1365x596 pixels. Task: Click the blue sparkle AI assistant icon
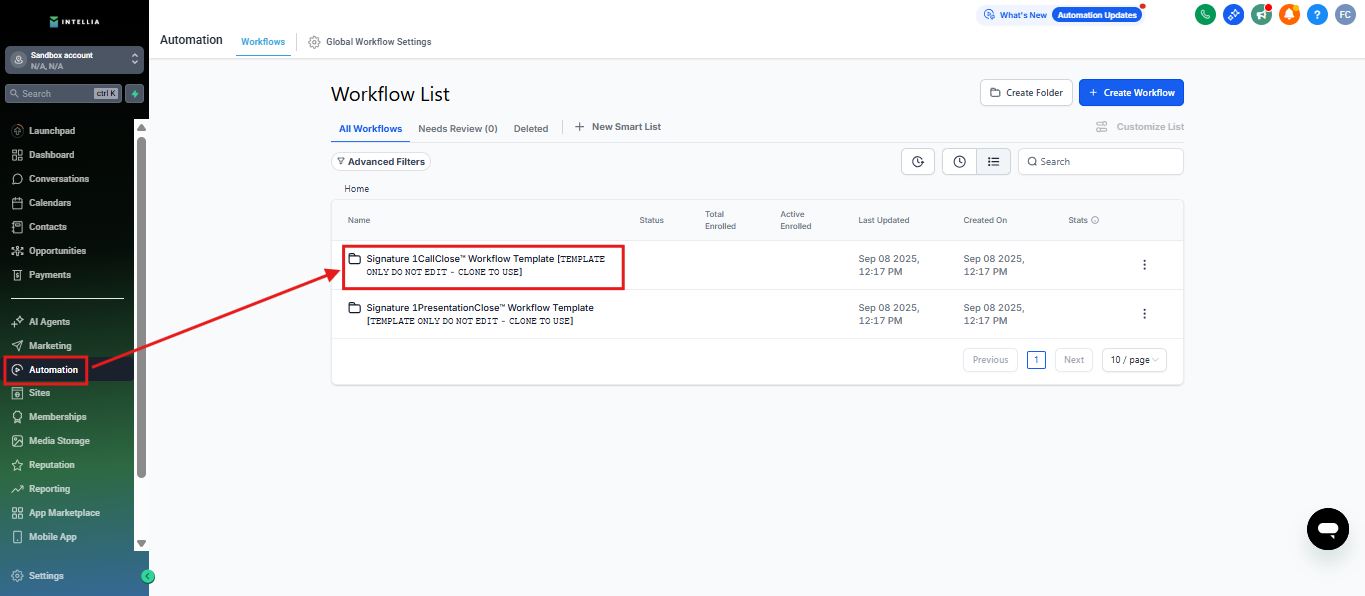pyautogui.click(x=1233, y=15)
